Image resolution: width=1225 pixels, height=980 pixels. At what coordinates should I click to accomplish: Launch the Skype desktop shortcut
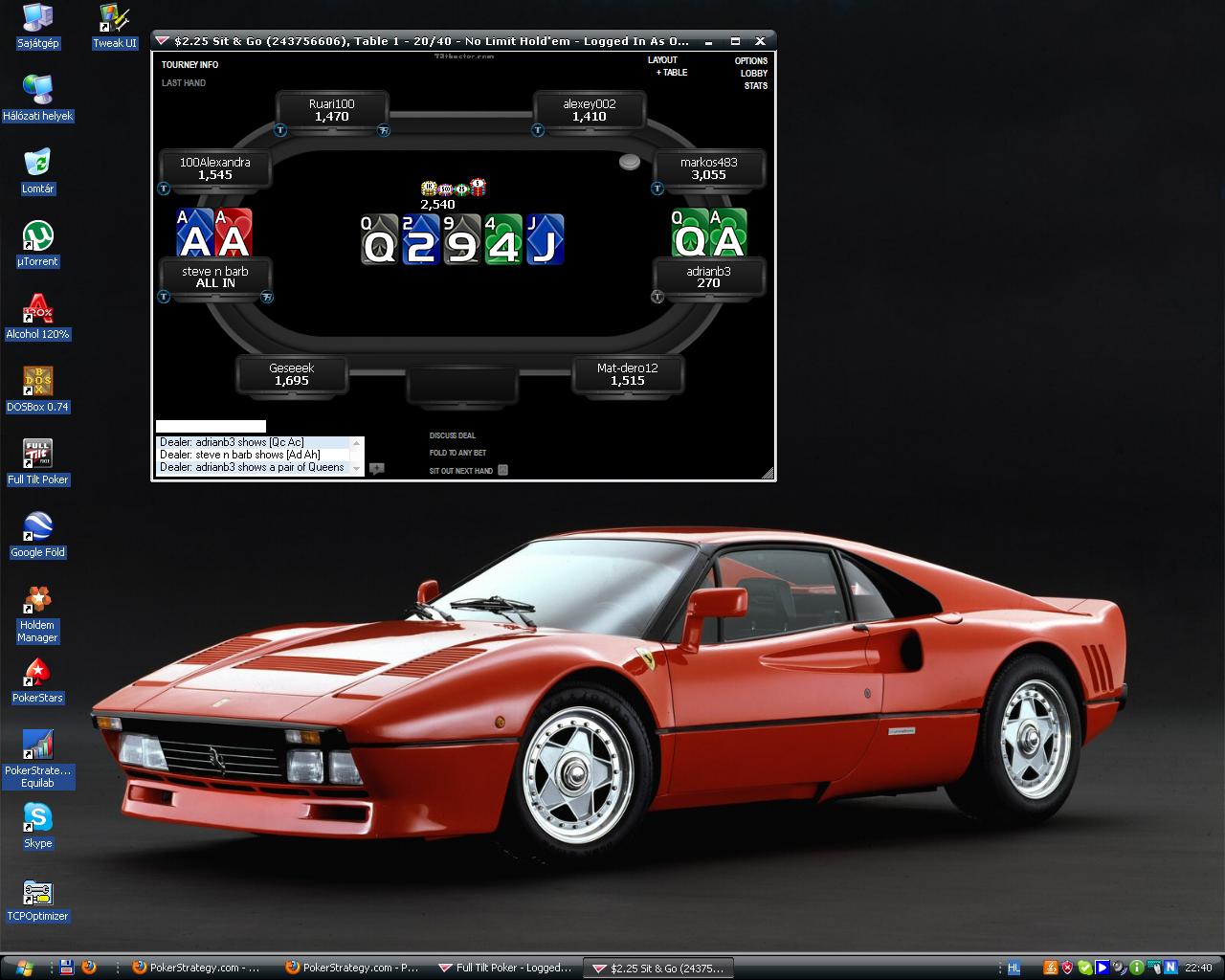click(x=37, y=826)
